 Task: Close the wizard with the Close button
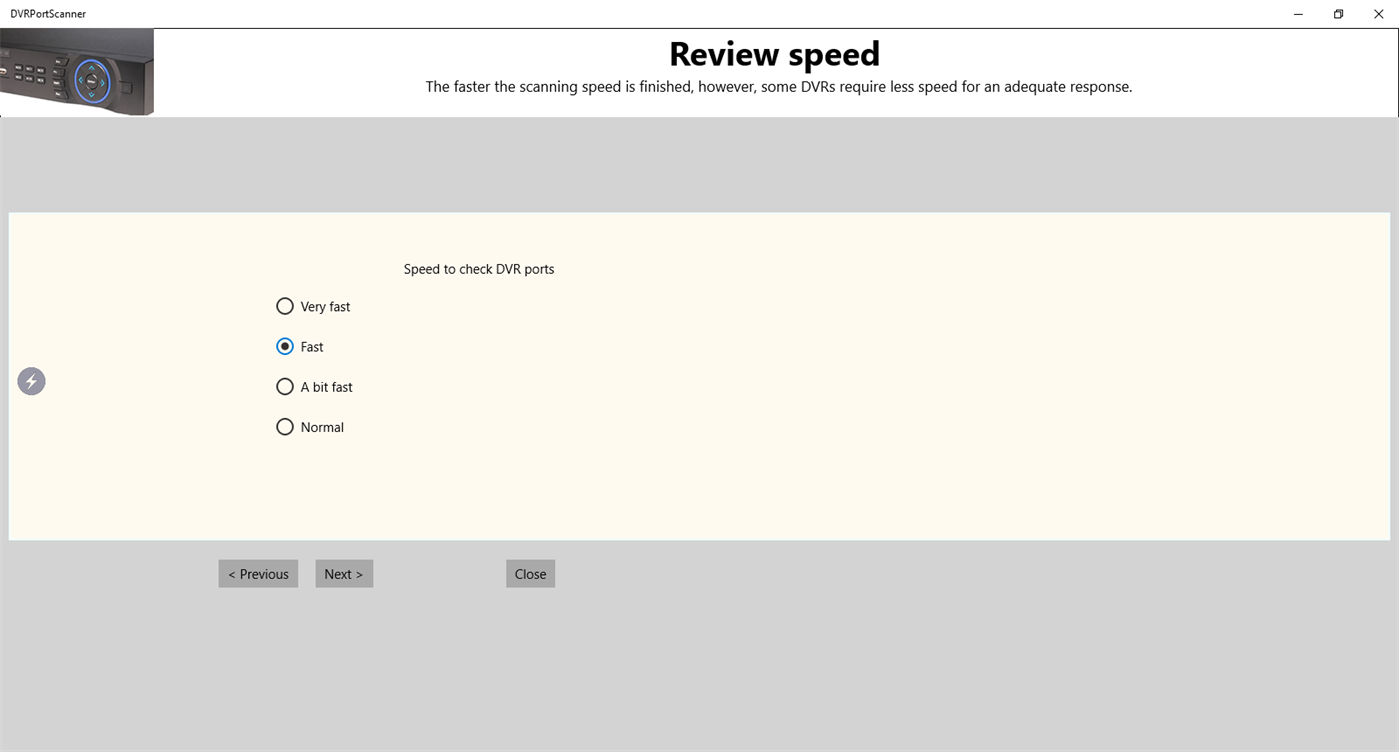click(530, 573)
